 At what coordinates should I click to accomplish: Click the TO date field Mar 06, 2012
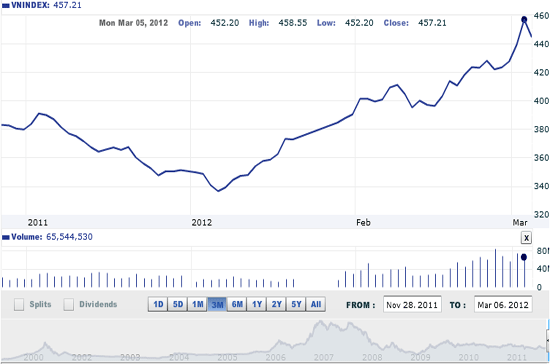pos(503,304)
